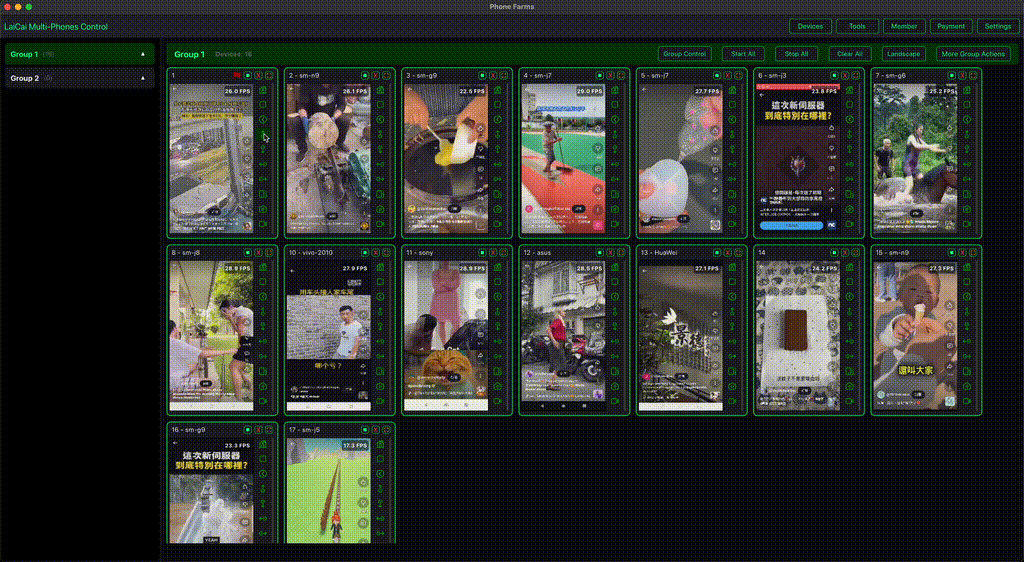Open the Devices menu
The image size is (1024, 562).
[810, 27]
